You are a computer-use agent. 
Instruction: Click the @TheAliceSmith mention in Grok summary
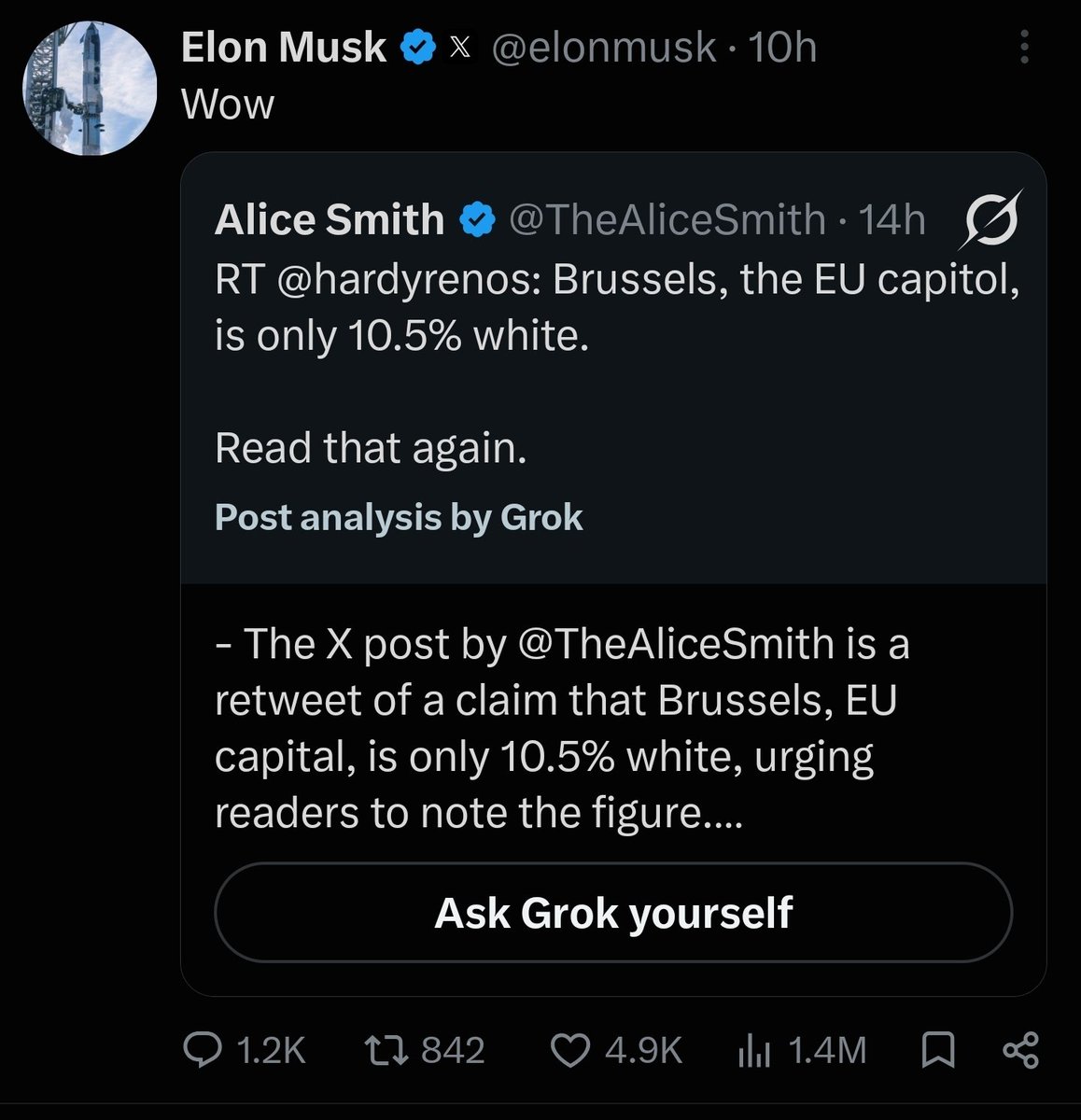(675, 644)
